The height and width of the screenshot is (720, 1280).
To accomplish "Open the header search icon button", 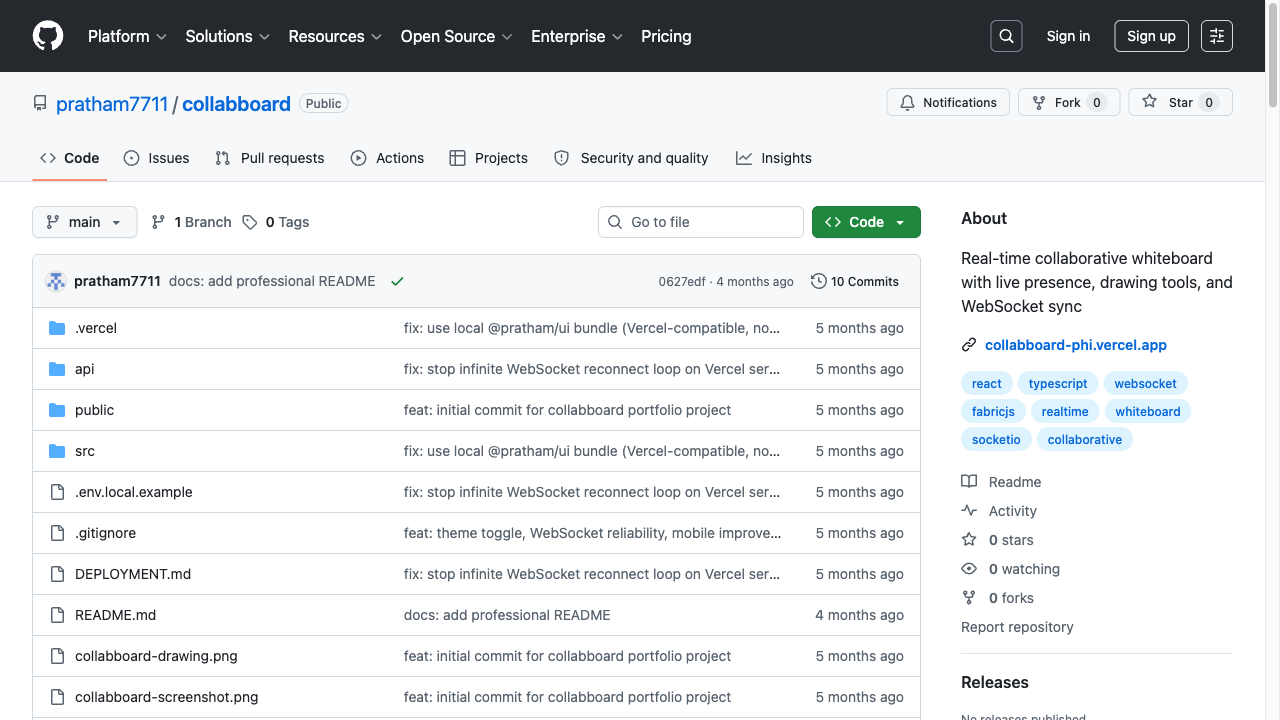I will pyautogui.click(x=1006, y=36).
